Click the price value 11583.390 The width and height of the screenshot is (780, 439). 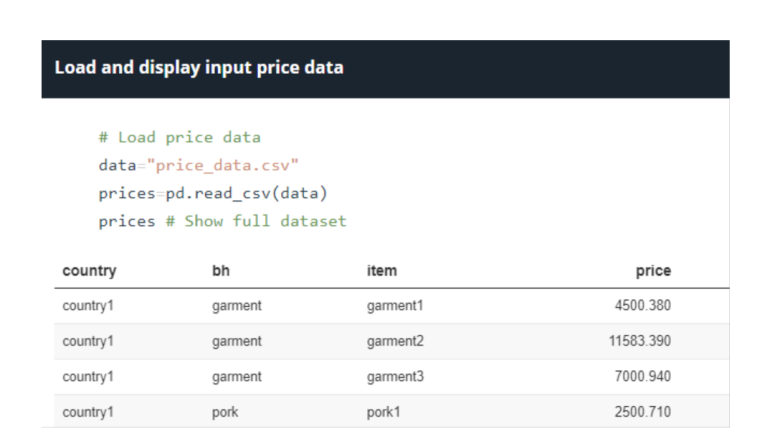(640, 341)
